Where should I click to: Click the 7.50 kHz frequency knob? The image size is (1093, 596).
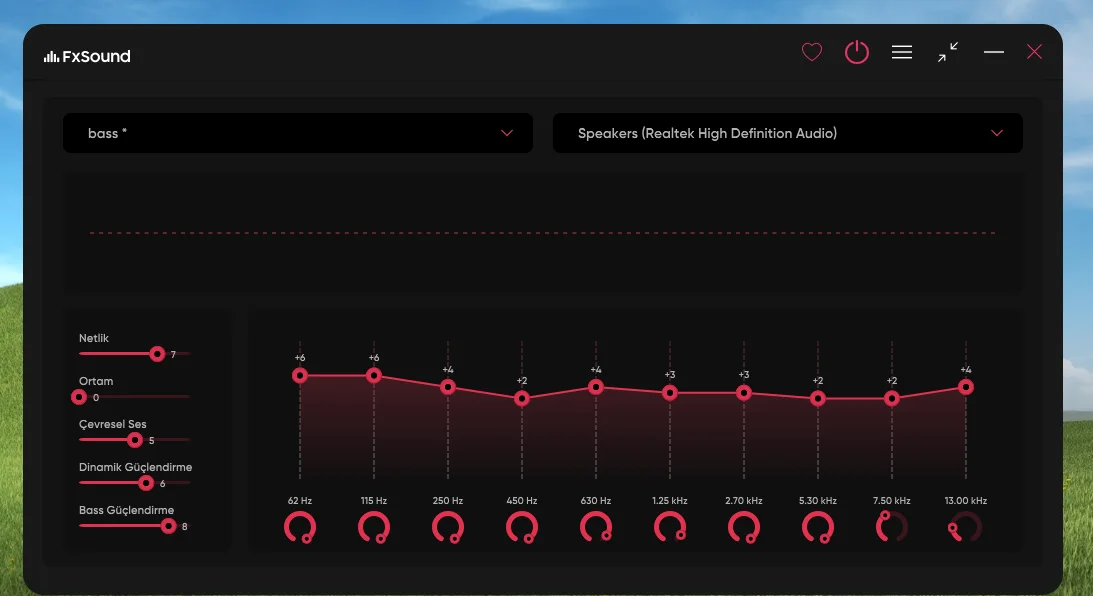coord(892,528)
